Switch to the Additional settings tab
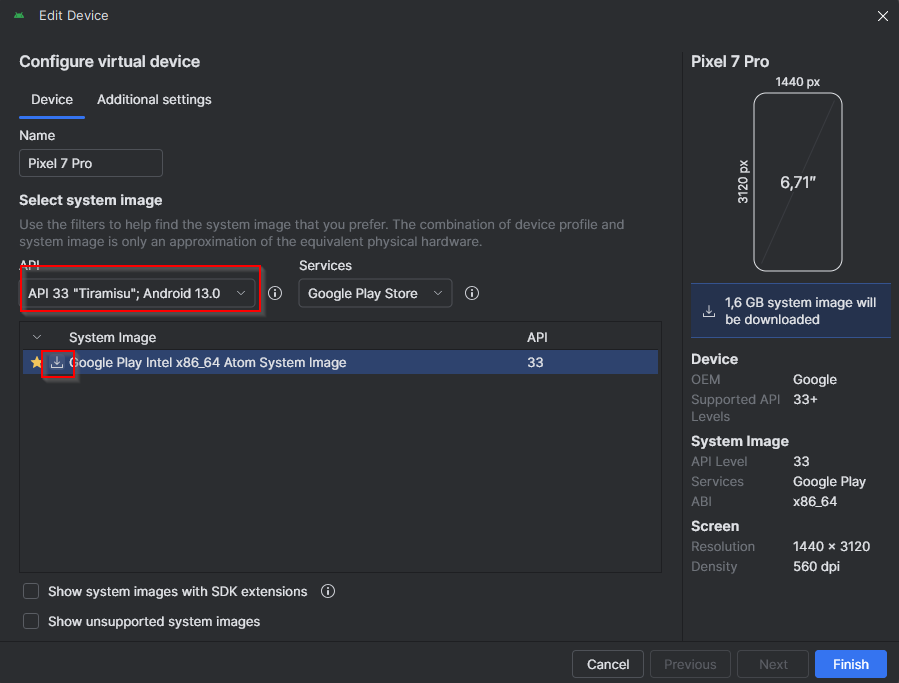Image resolution: width=899 pixels, height=683 pixels. [x=154, y=100]
